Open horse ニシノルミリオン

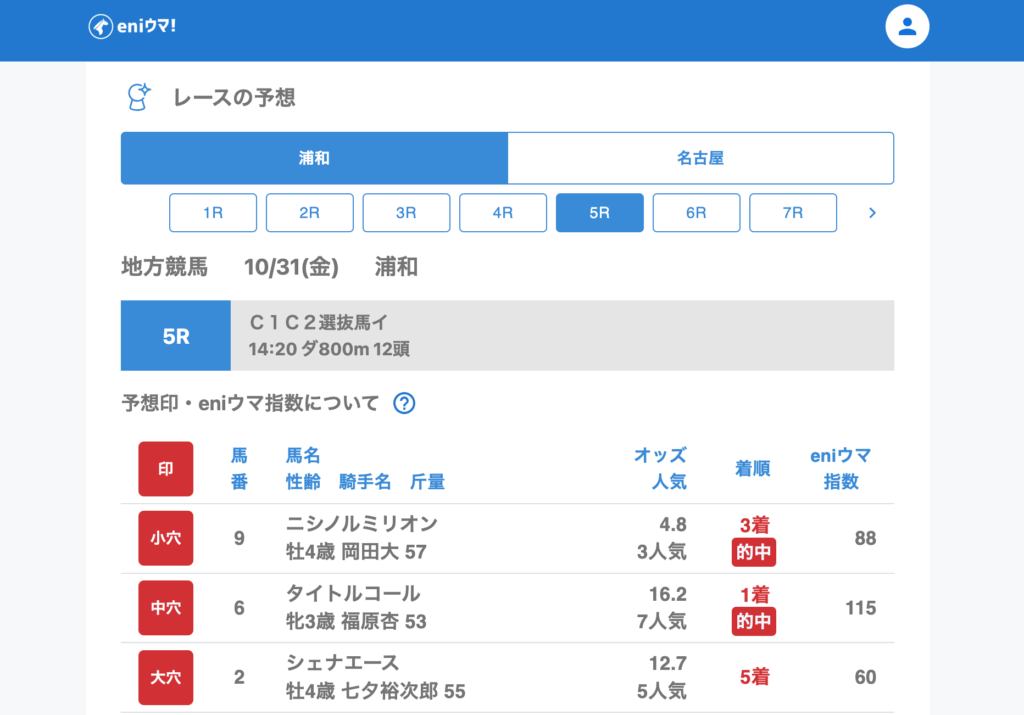pos(361,524)
